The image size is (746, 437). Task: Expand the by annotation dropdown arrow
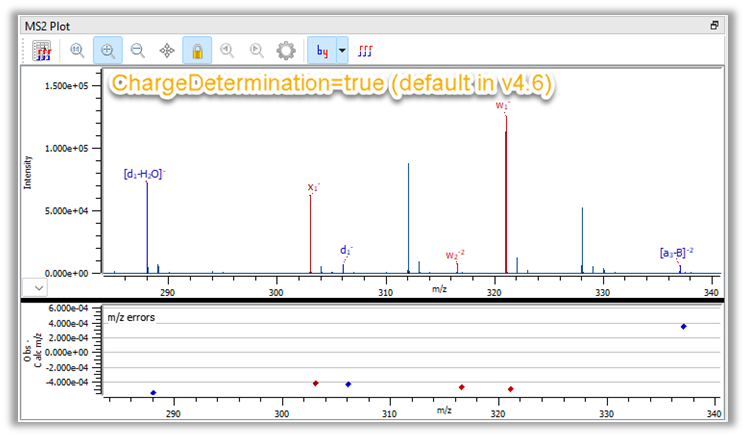342,50
